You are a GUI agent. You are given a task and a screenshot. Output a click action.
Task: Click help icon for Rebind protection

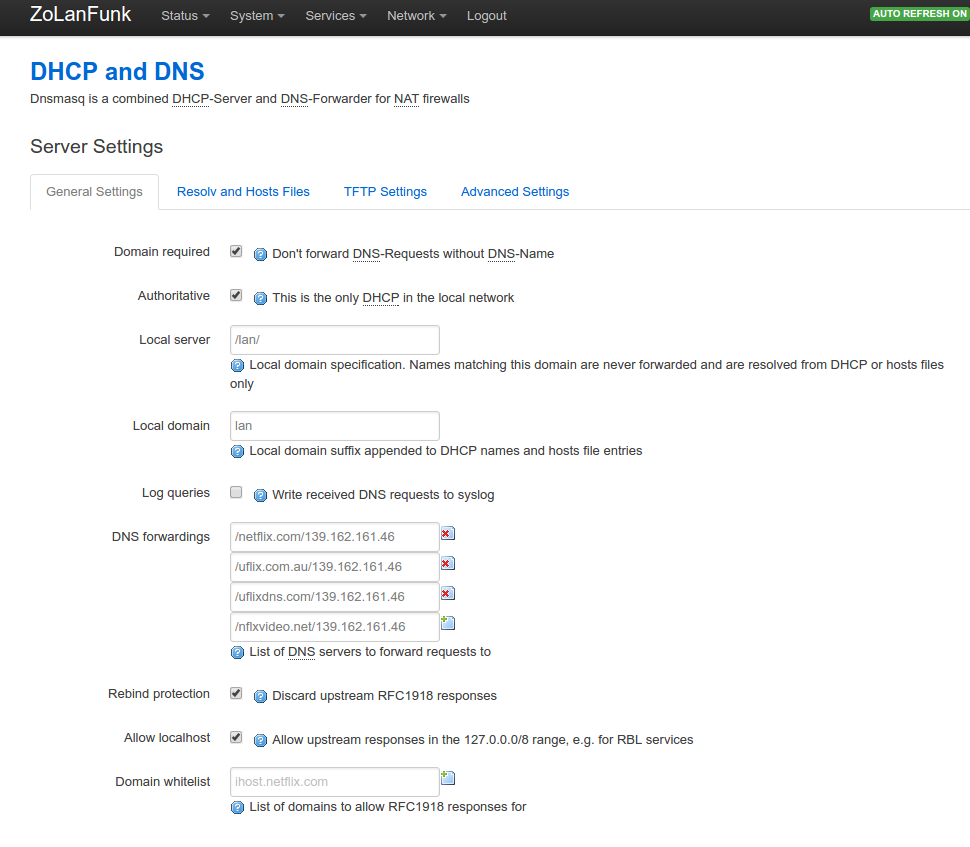260,696
